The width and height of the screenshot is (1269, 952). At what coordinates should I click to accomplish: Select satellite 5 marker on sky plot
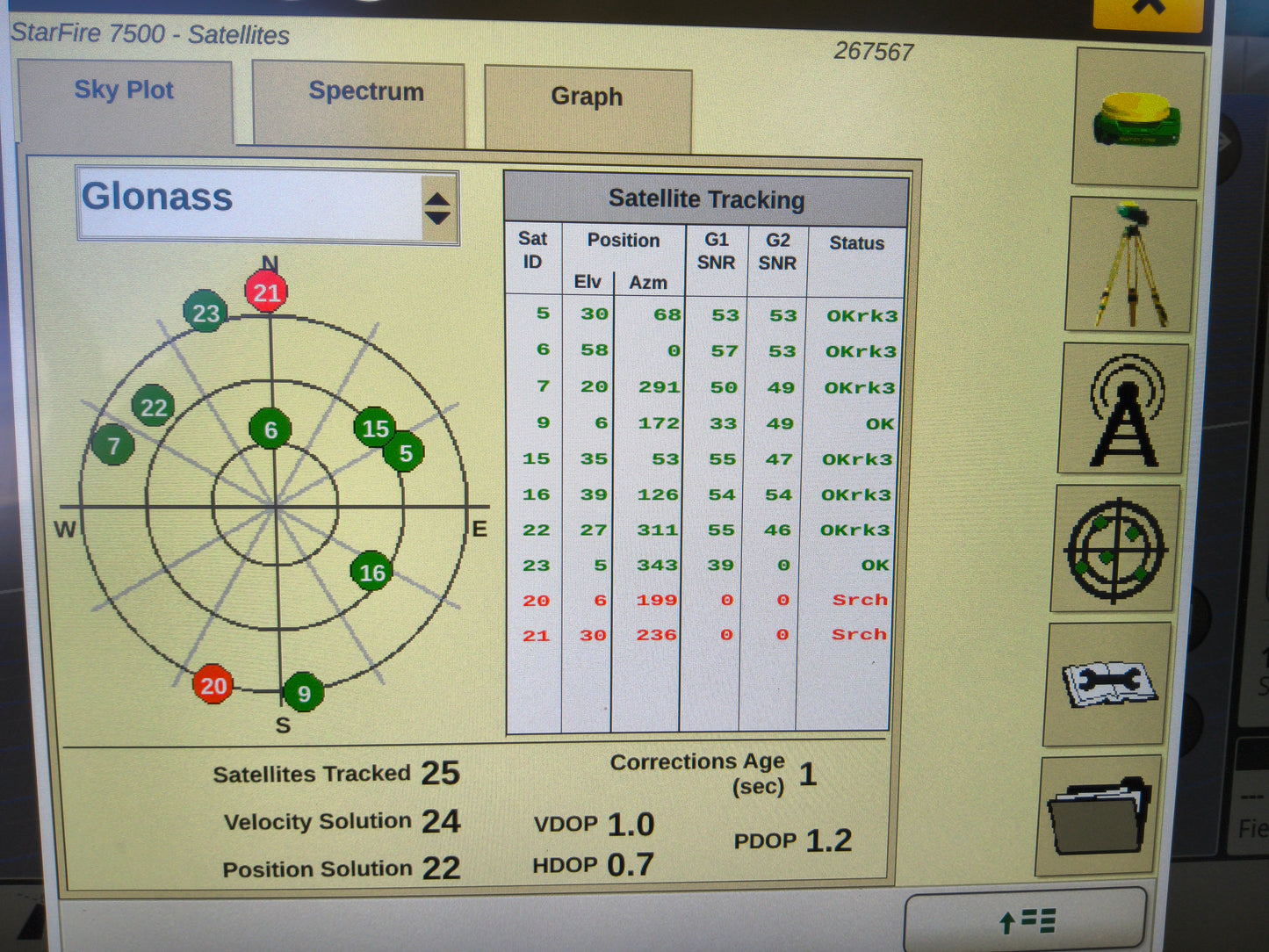pos(405,452)
